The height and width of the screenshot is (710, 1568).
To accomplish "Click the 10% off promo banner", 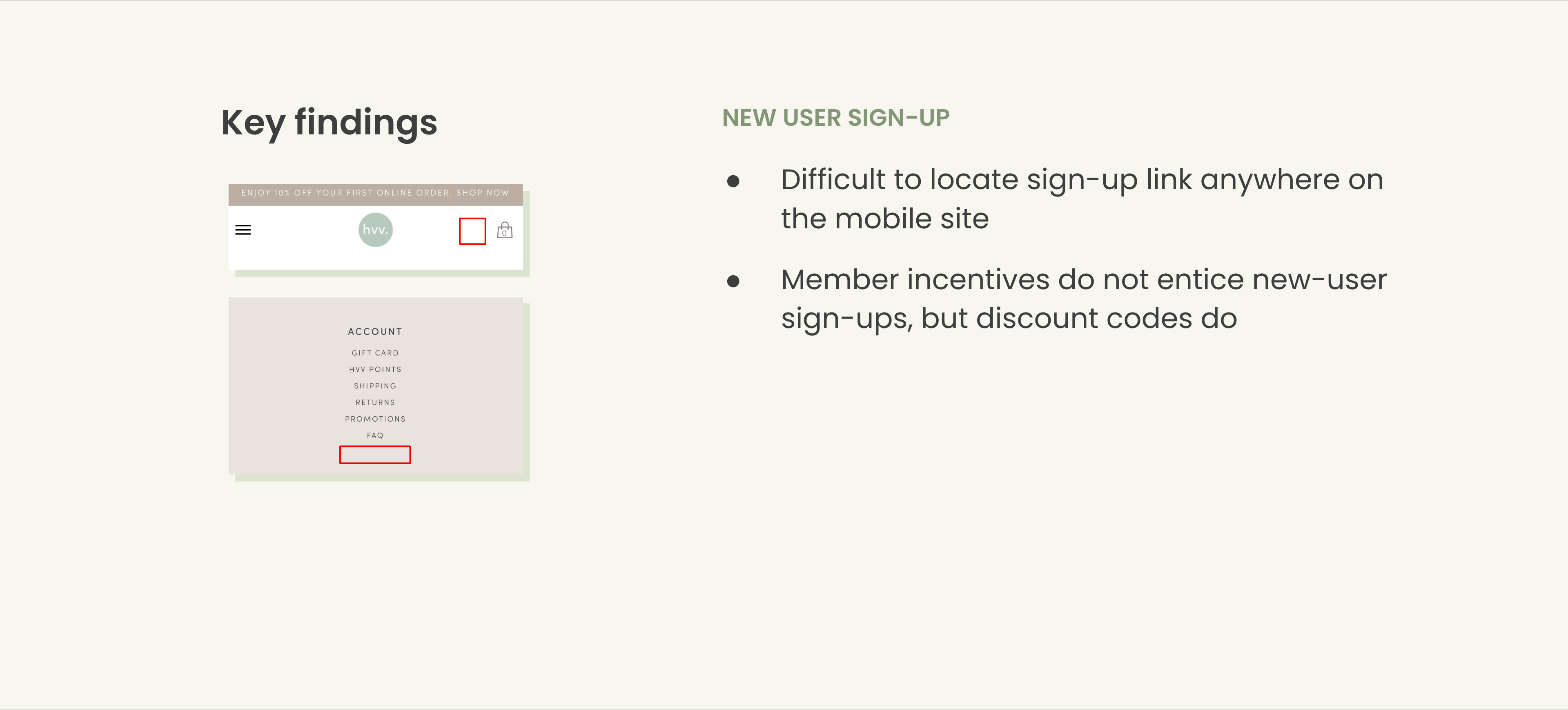I will 375,193.
